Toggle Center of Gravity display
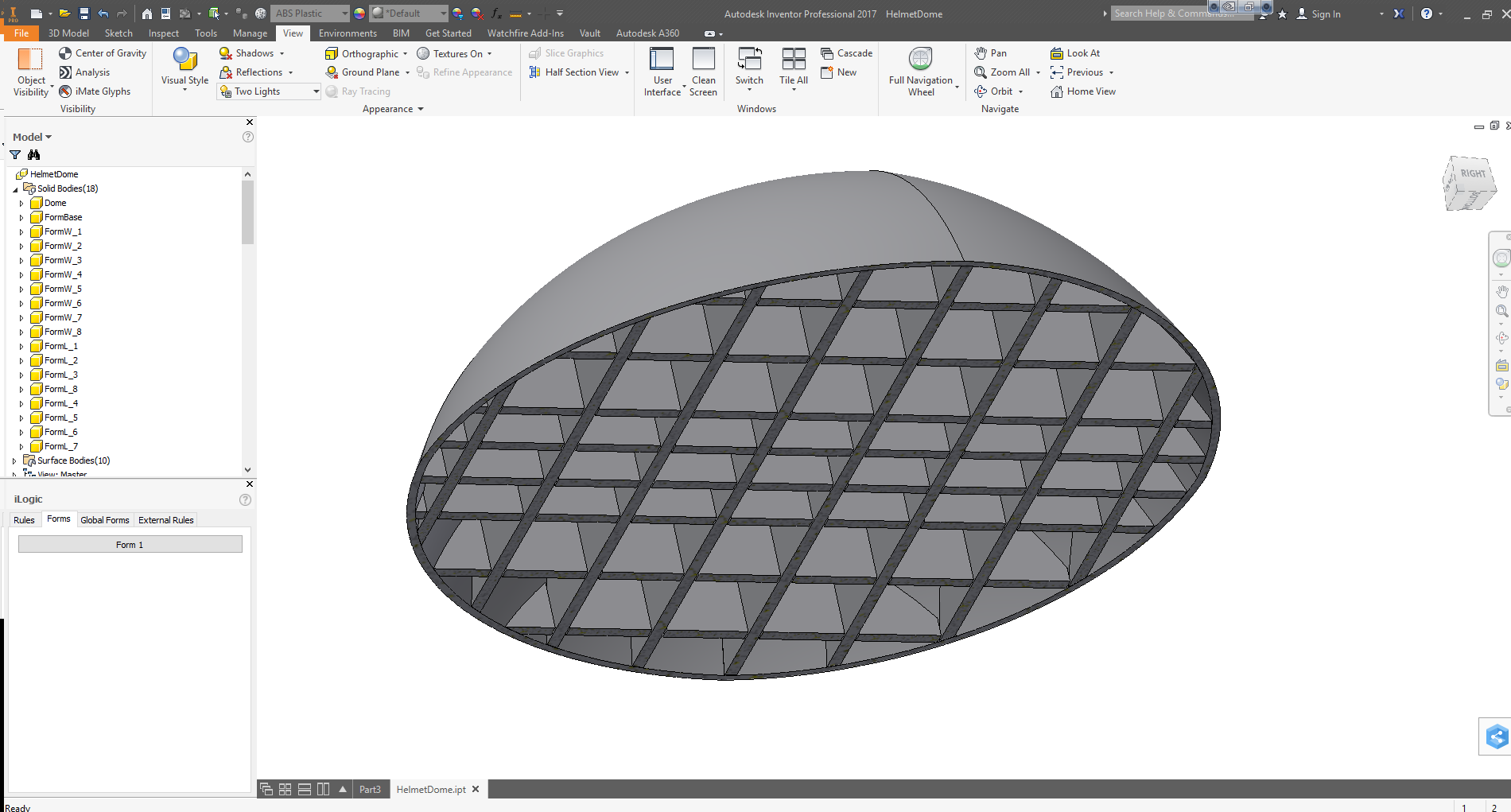The image size is (1511, 812). [x=103, y=53]
